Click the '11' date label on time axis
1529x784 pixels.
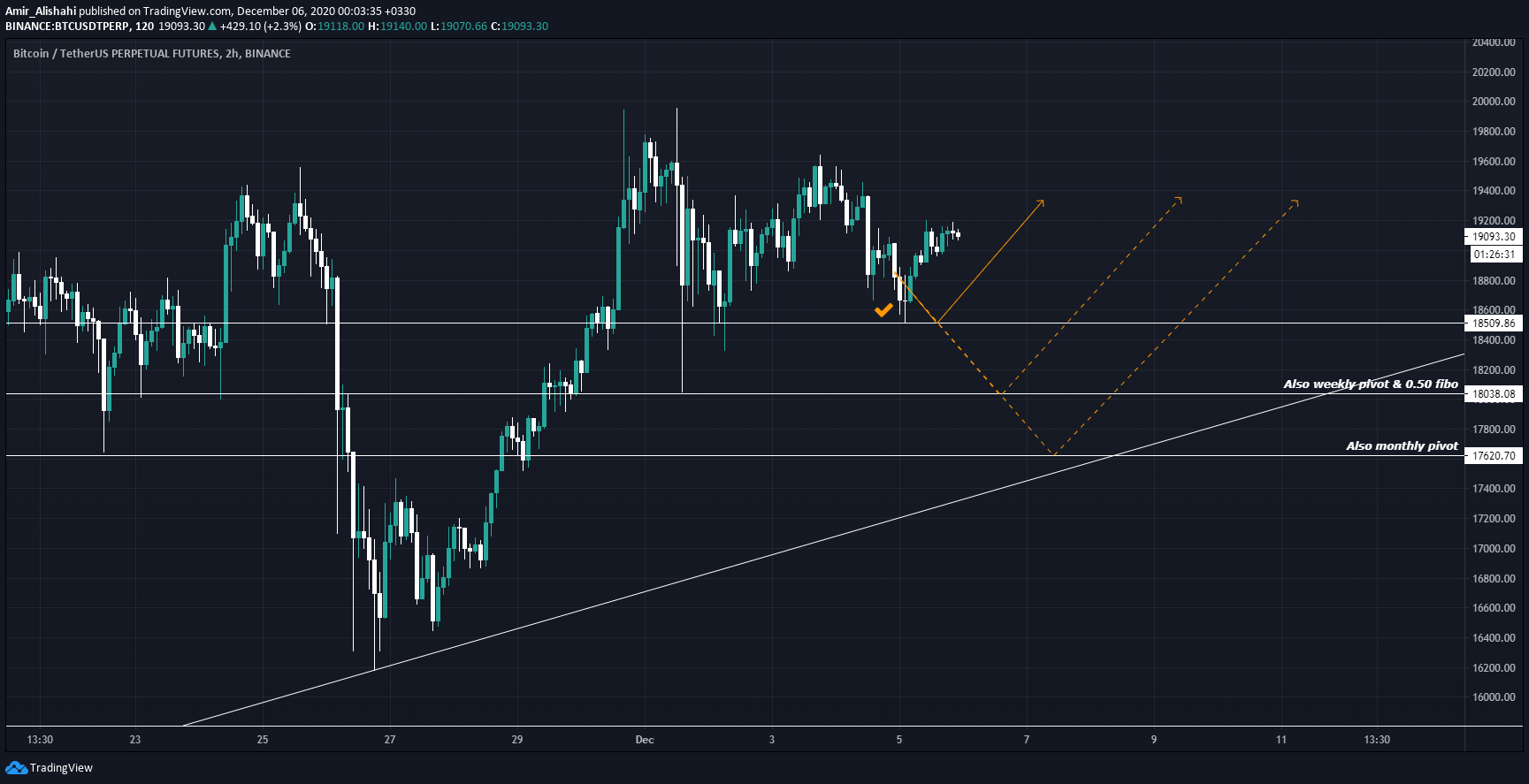tap(1281, 740)
